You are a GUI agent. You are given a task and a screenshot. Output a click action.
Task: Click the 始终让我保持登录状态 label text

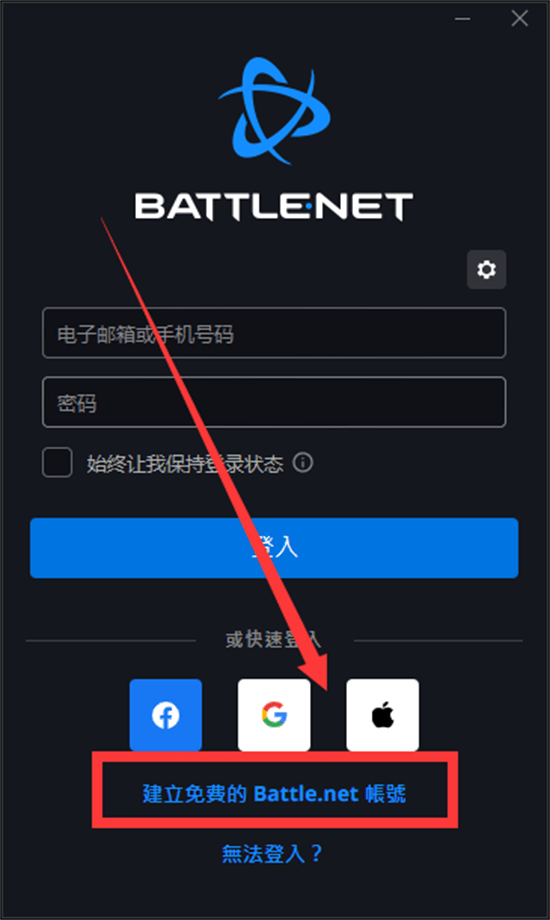(185, 464)
